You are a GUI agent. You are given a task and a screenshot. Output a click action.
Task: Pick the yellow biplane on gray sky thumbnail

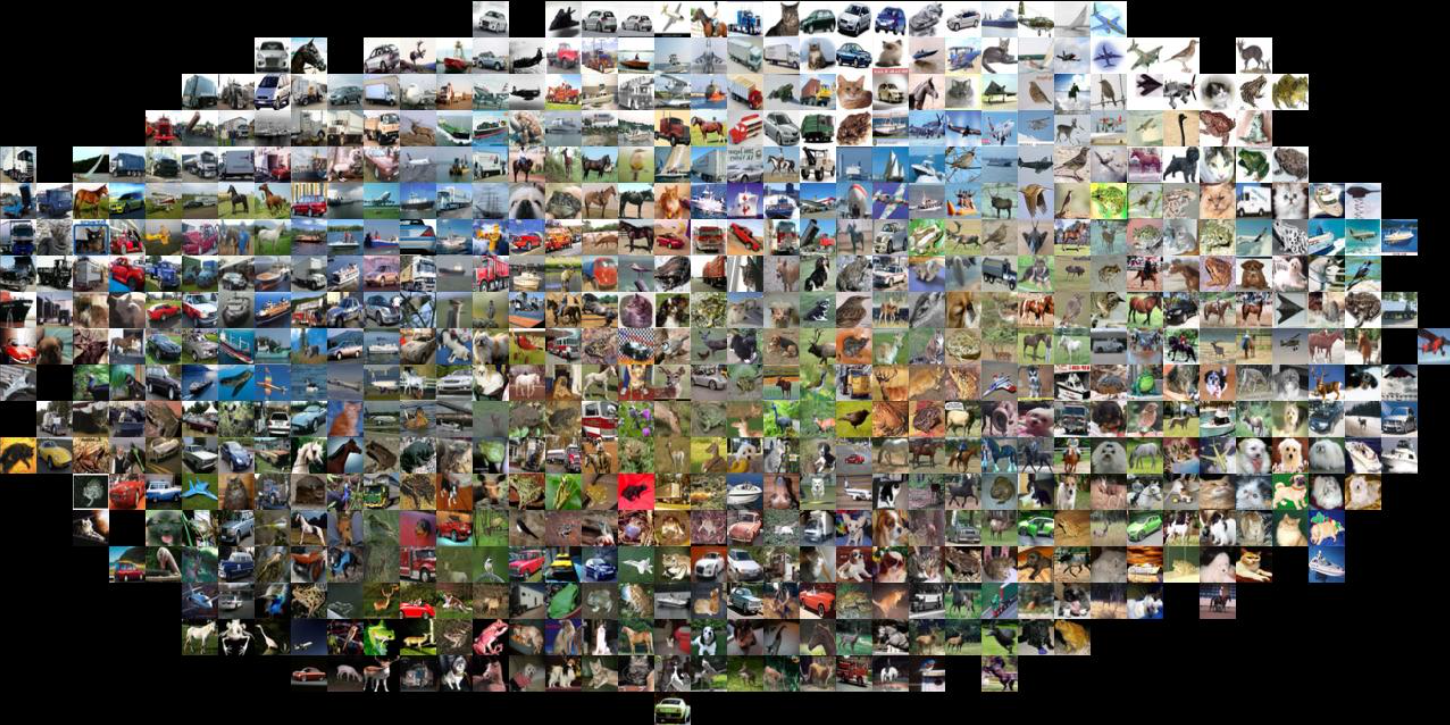164,237
